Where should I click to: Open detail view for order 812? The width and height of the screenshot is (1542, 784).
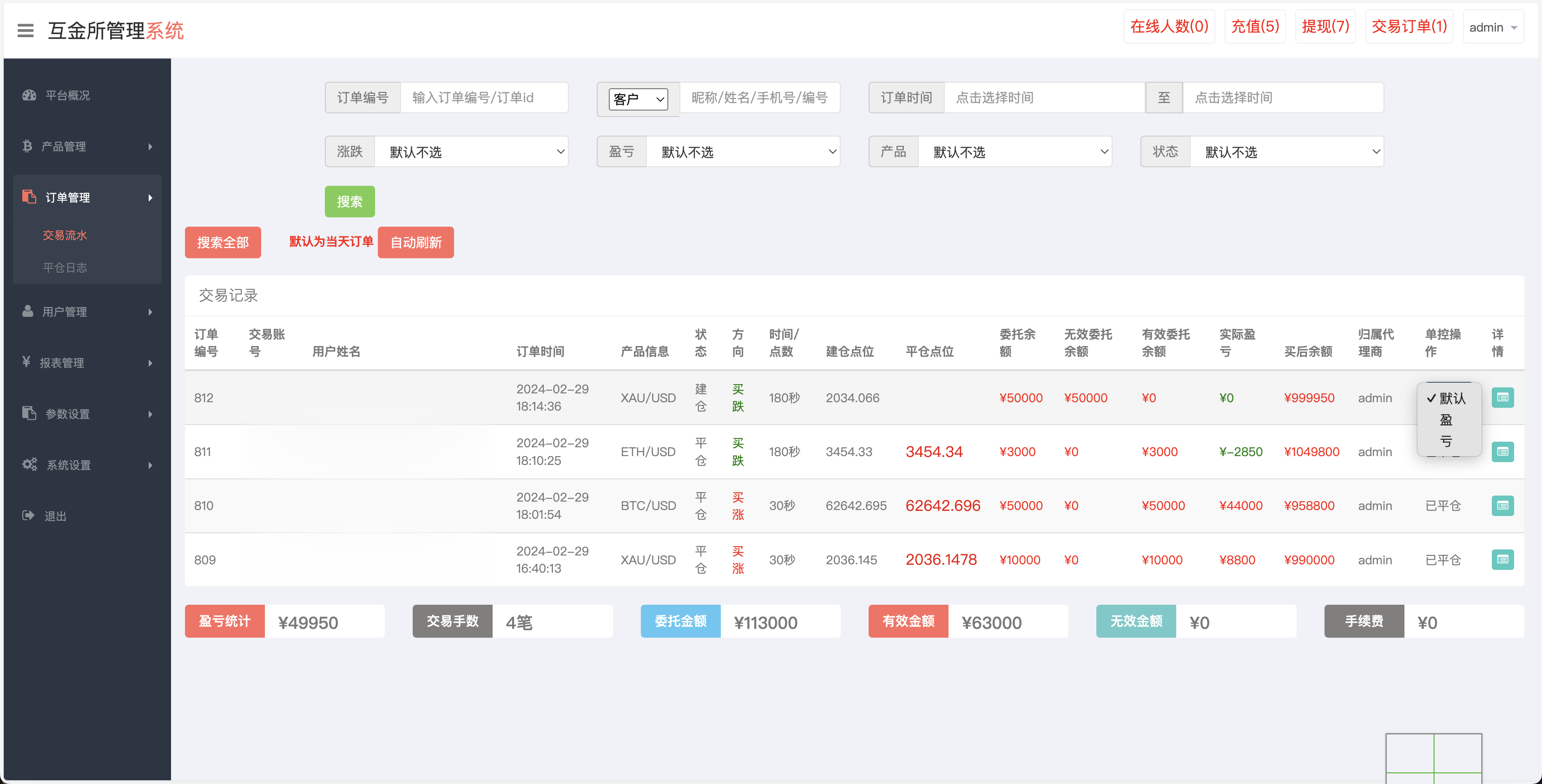coord(1503,397)
